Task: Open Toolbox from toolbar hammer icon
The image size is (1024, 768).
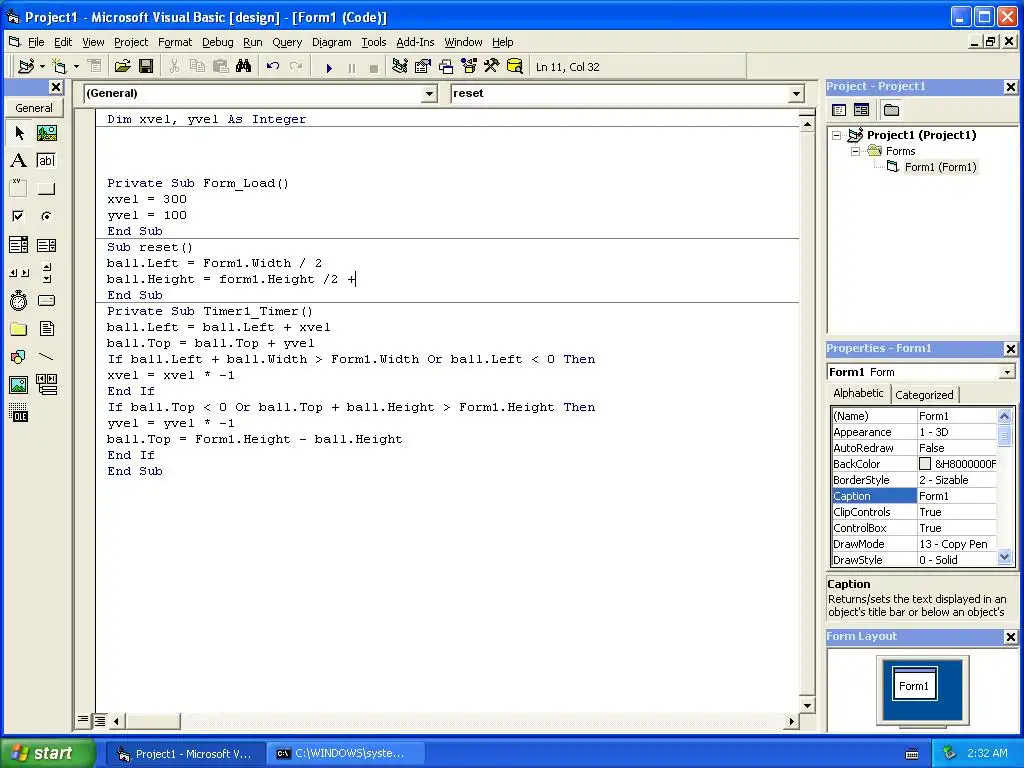Action: click(492, 66)
